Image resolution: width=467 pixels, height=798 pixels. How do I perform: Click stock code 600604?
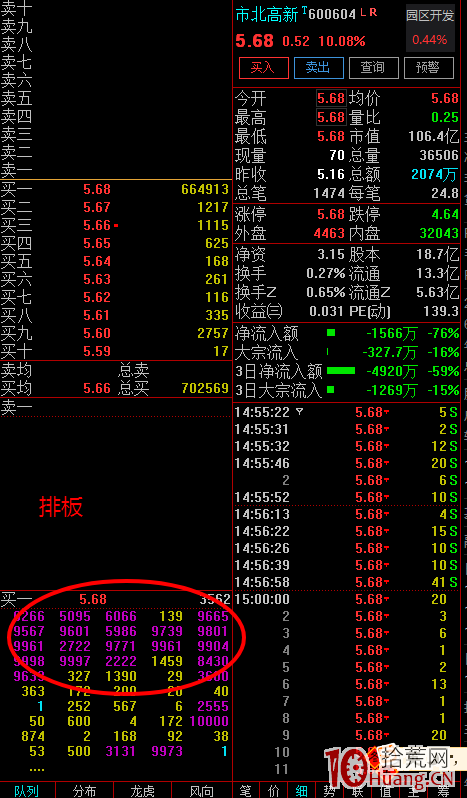(x=332, y=15)
